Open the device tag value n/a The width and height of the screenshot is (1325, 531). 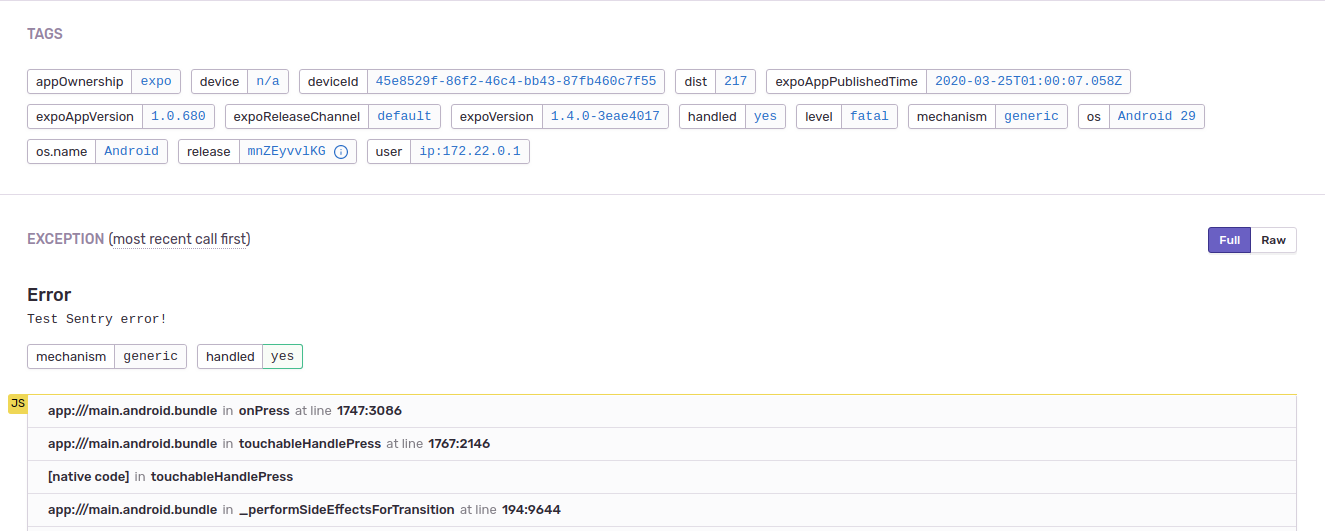click(268, 82)
